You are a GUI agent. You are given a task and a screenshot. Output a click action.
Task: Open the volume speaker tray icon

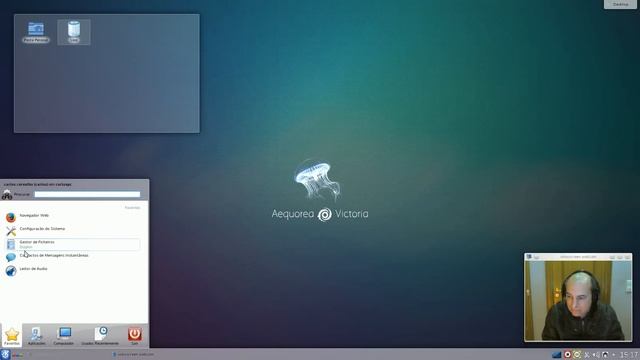coord(596,355)
